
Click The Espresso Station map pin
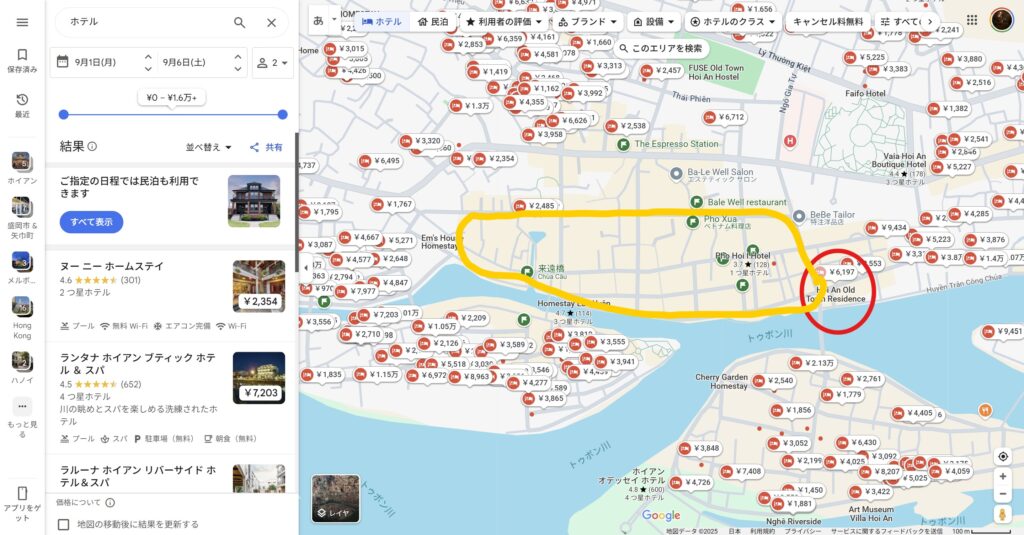[624, 144]
